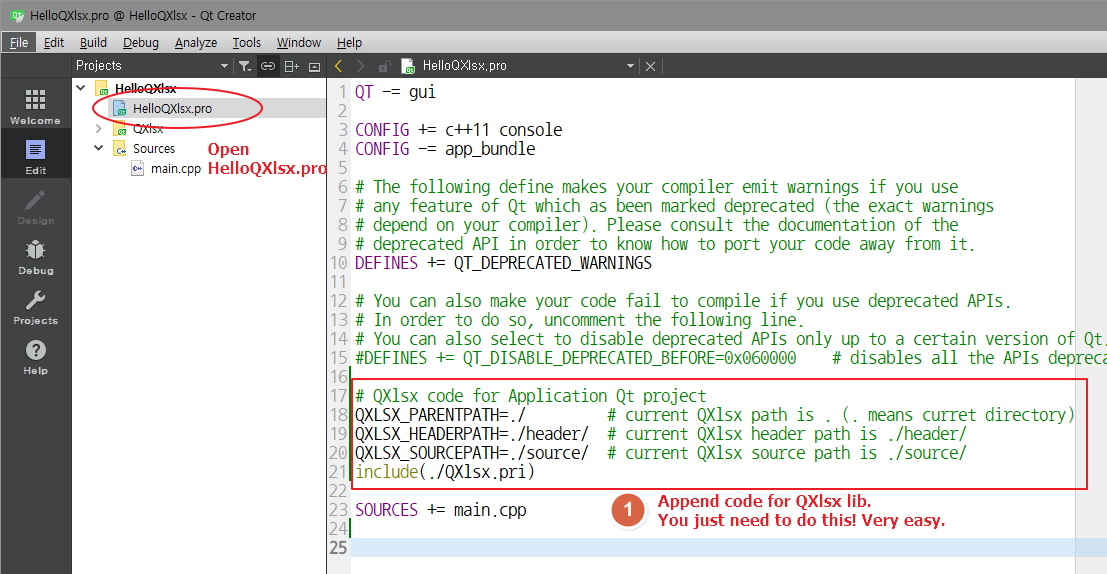Go back using the yellow arrow
Screen dimensions: 1107x574
tap(338, 66)
